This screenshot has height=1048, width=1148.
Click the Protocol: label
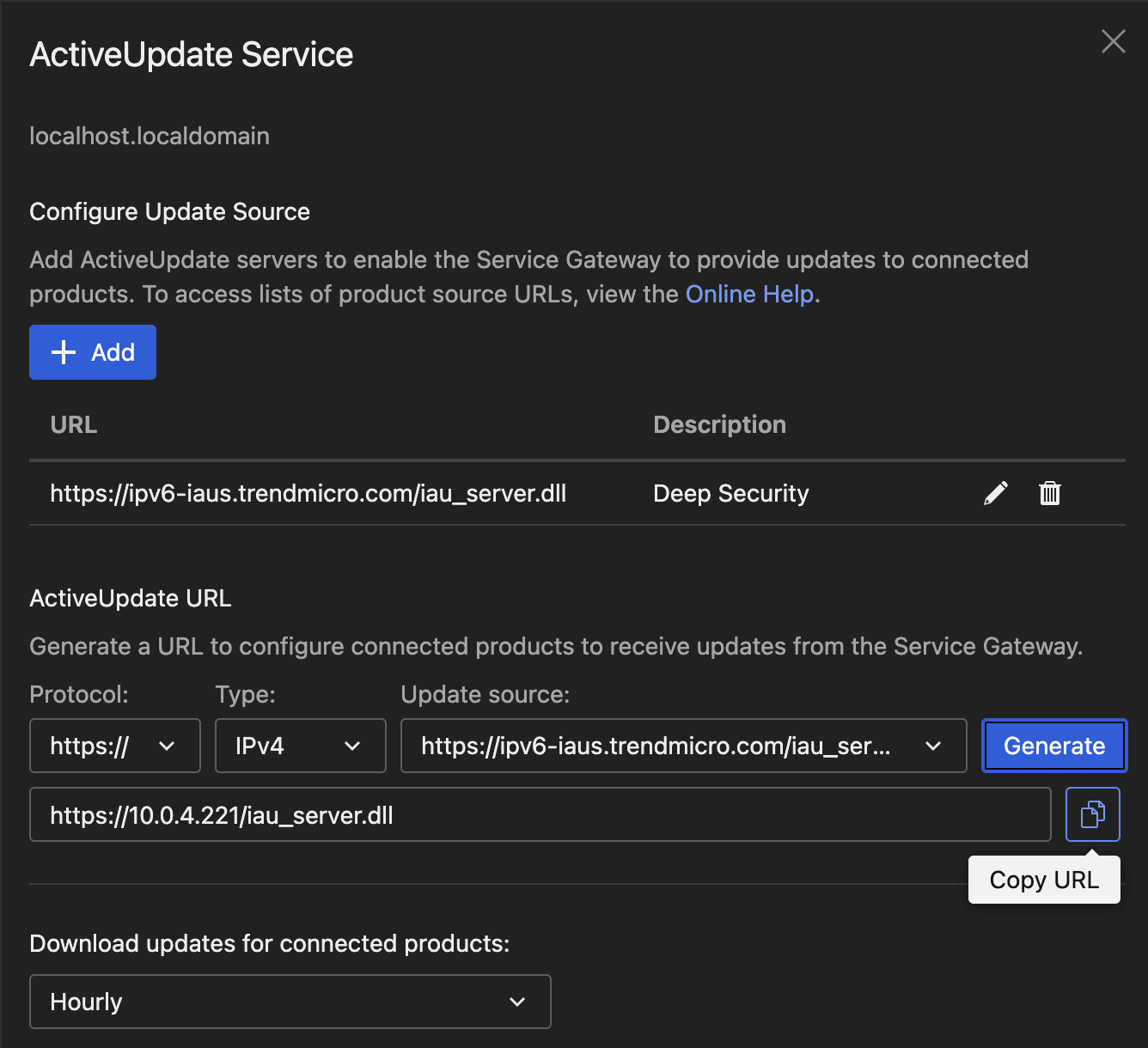point(79,694)
